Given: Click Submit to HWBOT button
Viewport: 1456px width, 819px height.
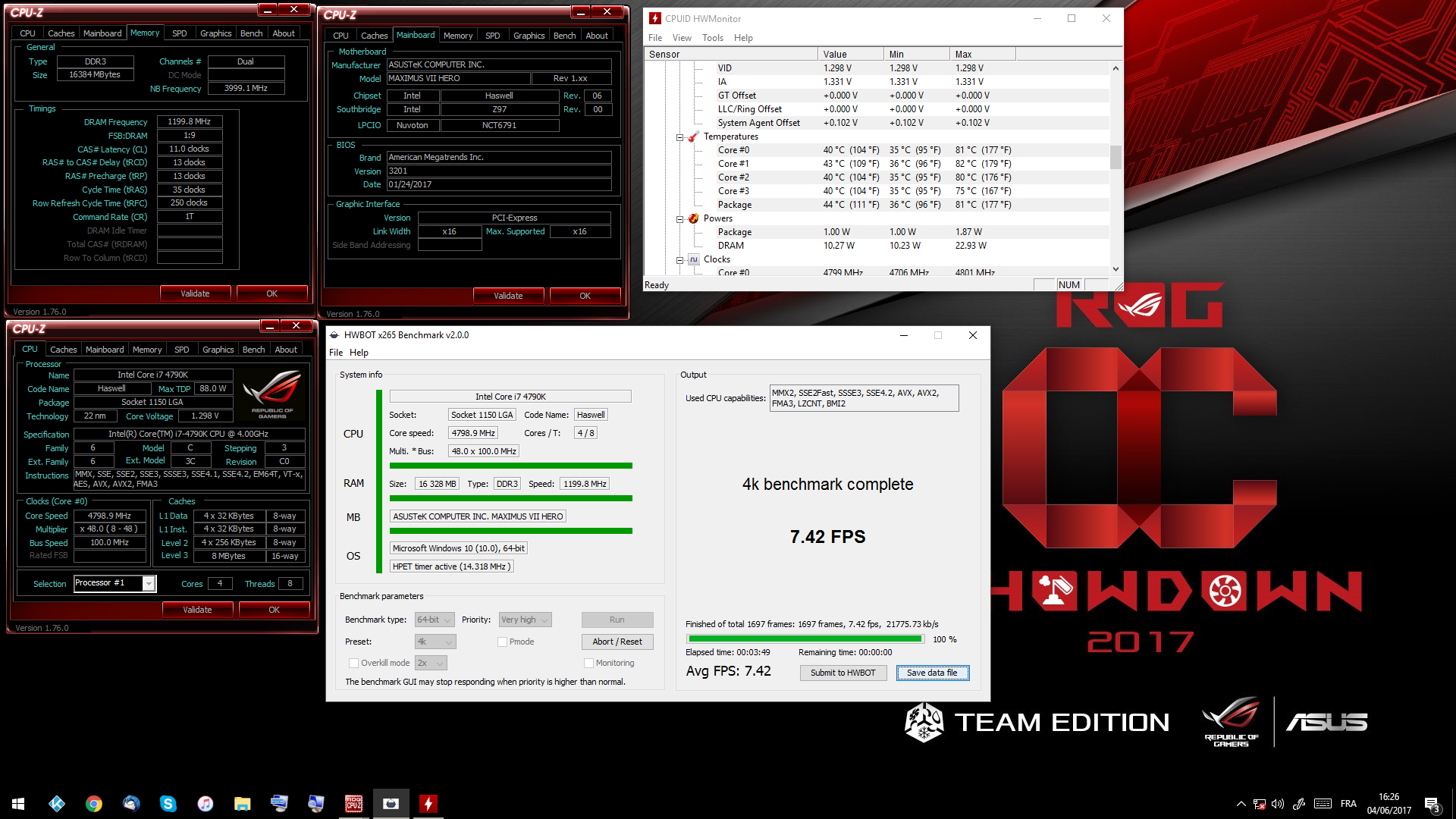Looking at the screenshot, I should pos(843,673).
